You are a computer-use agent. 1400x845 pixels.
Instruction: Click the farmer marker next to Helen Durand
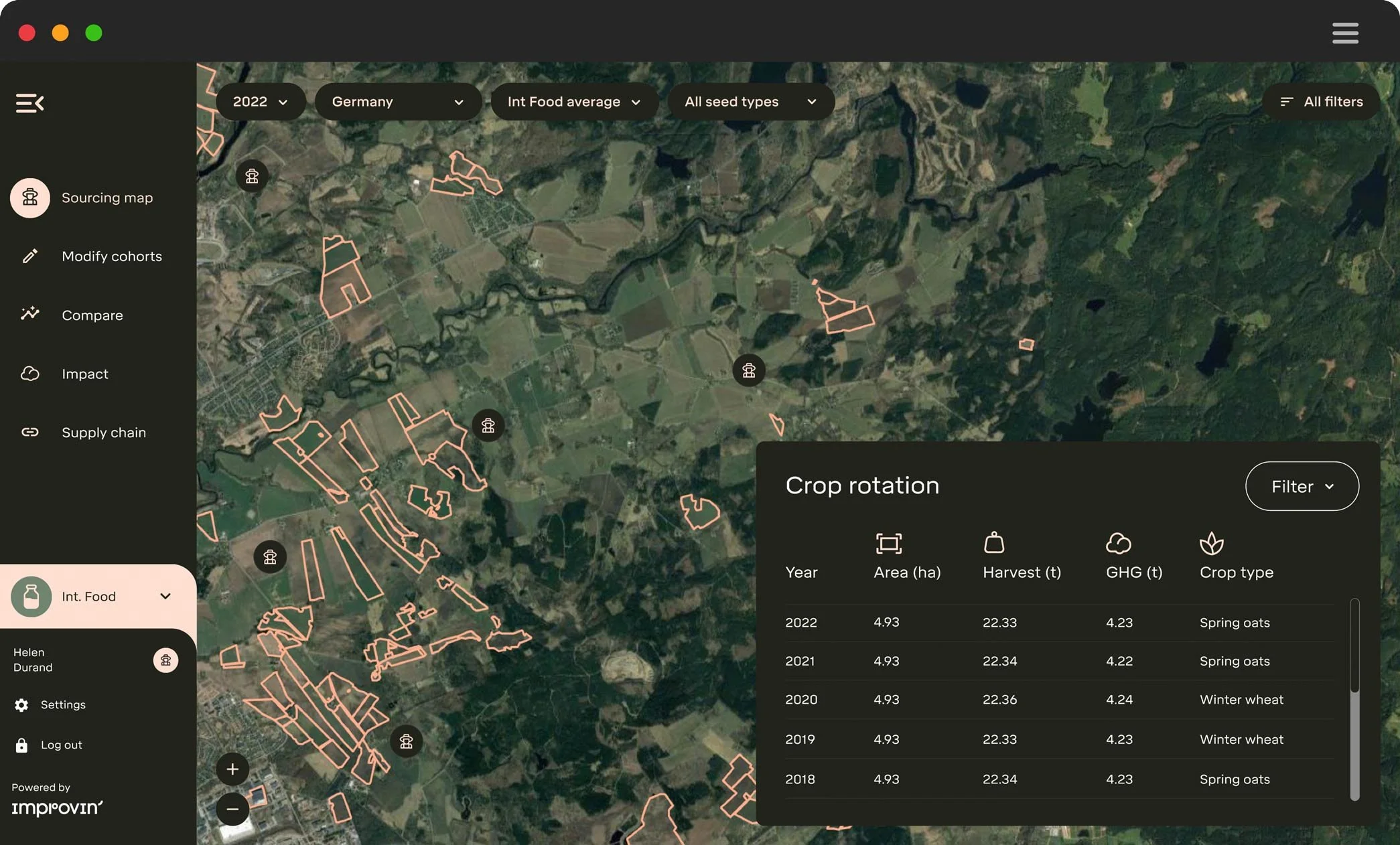tap(165, 660)
